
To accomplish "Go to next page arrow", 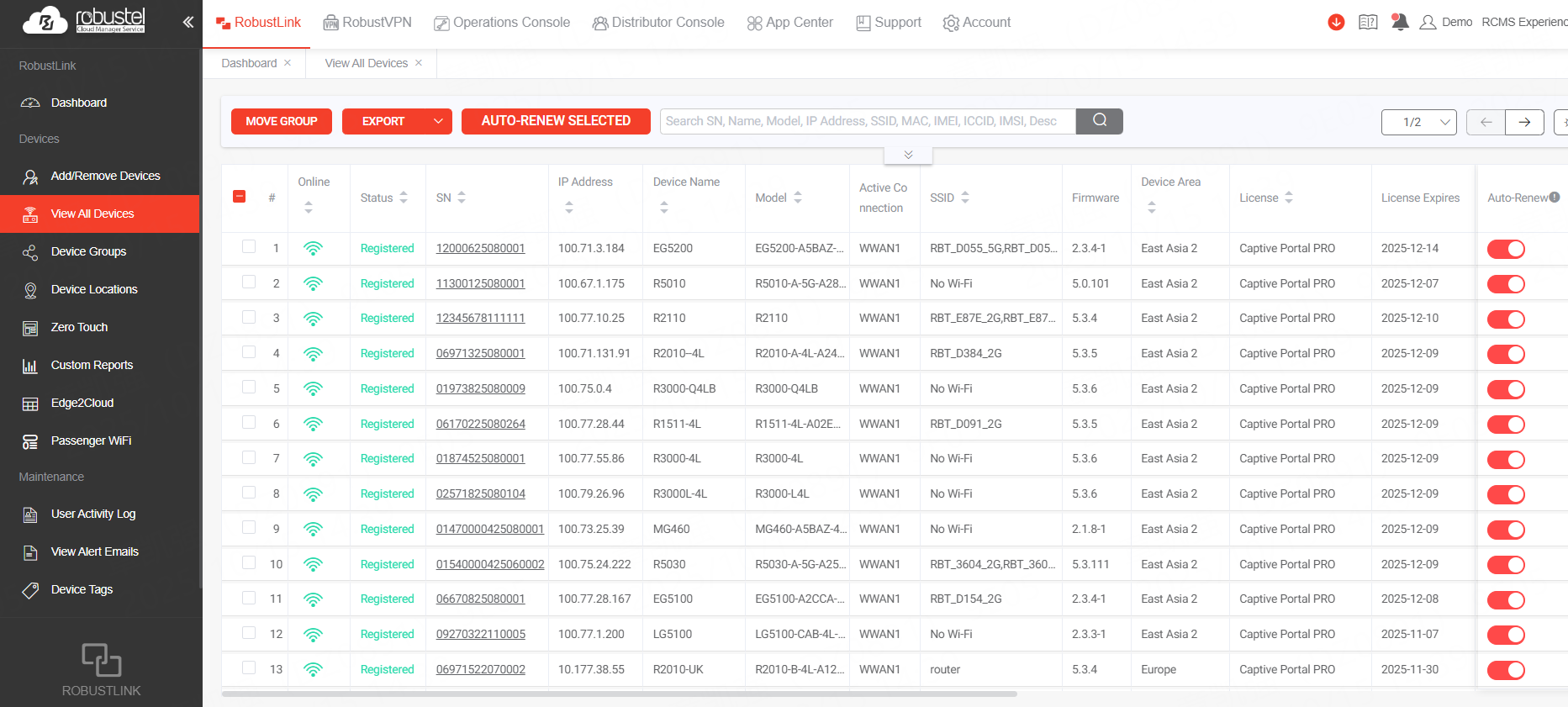I will coord(1524,122).
